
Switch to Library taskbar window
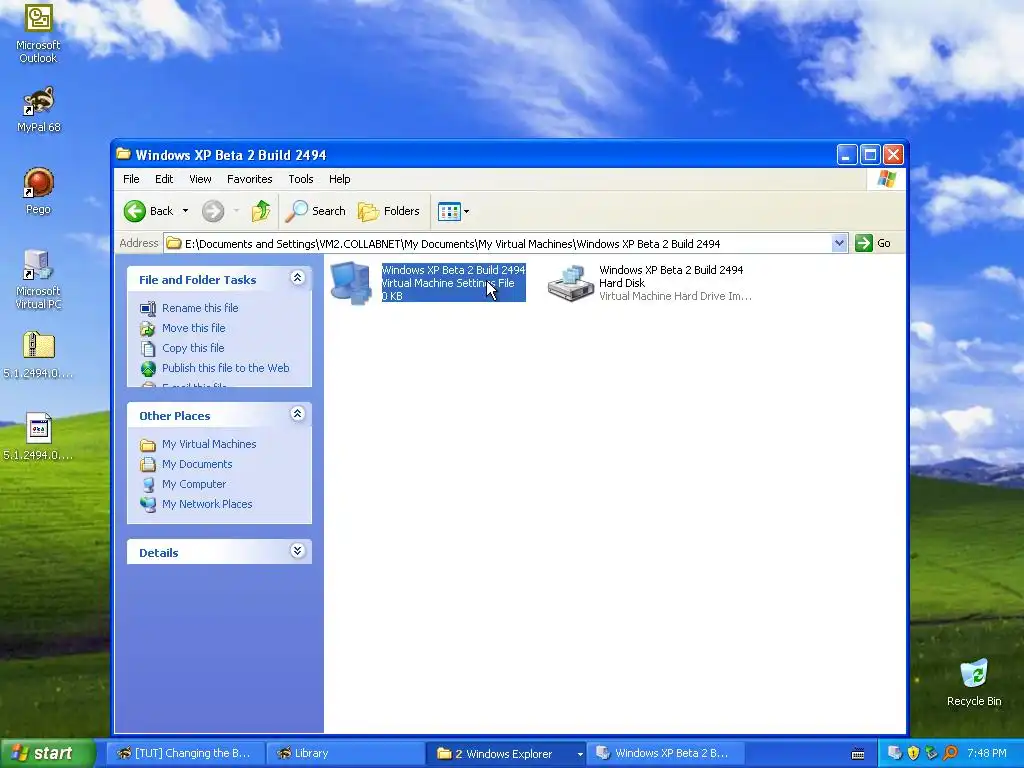click(x=346, y=754)
